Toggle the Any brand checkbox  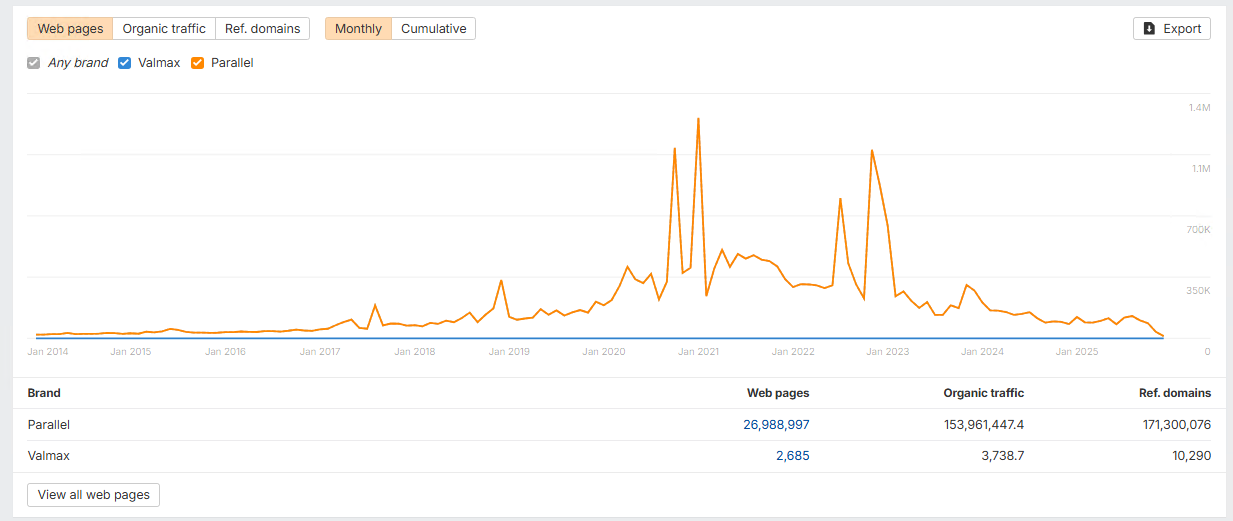[35, 63]
